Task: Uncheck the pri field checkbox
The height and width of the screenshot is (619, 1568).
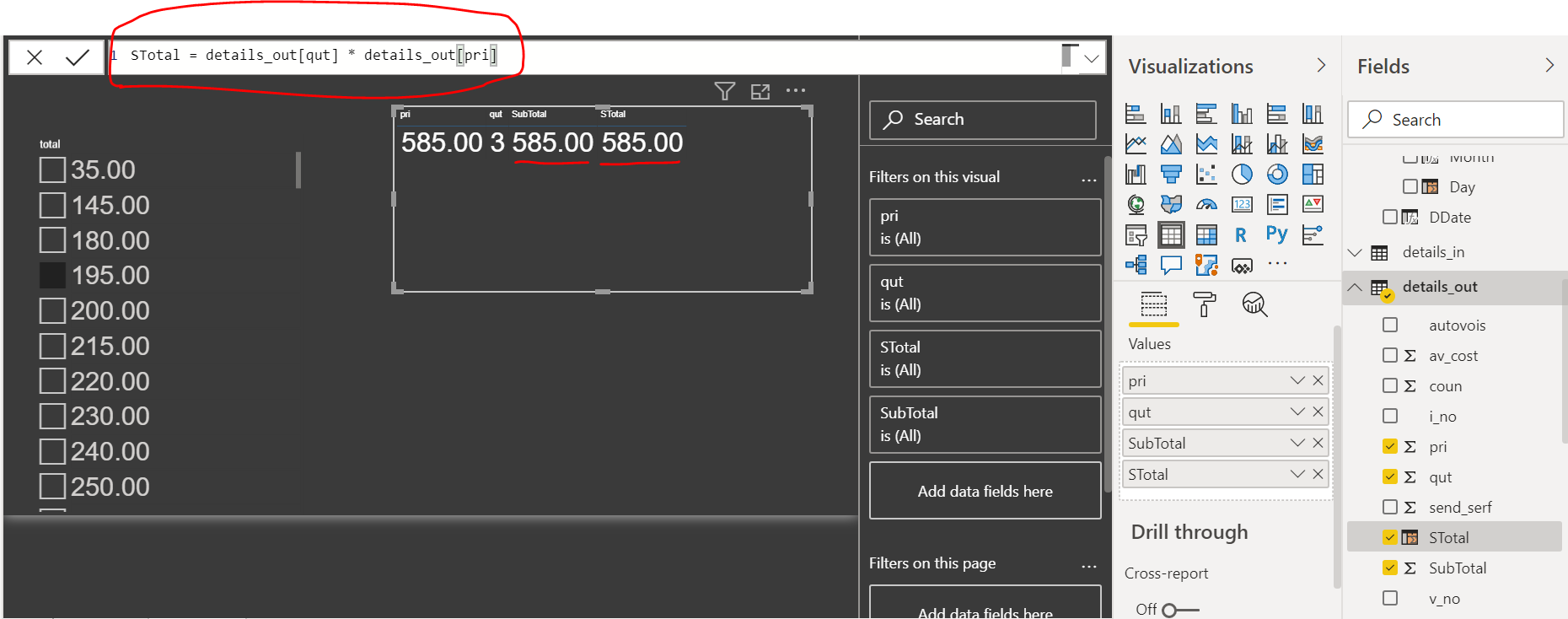Action: tap(1390, 446)
